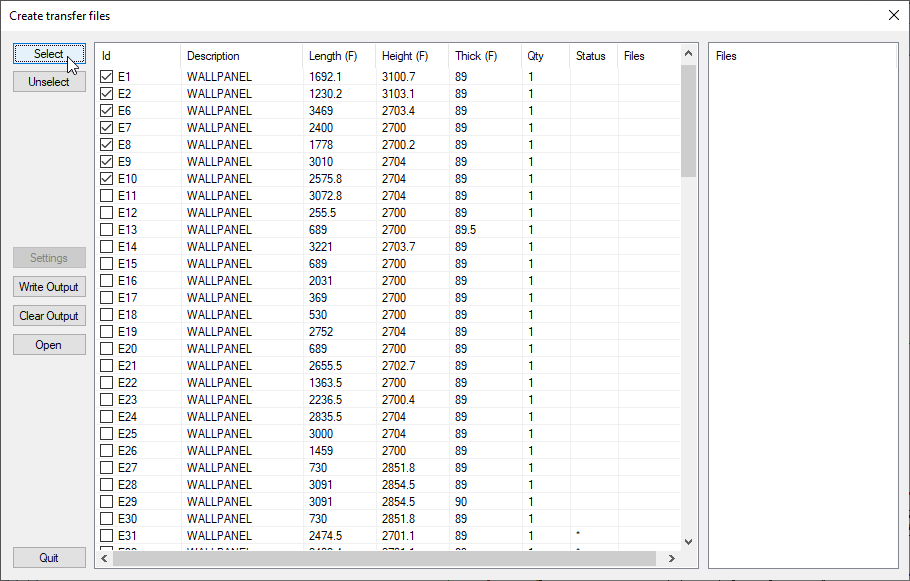Viewport: 910px width, 581px height.
Task: Uncheck the E1 wall panel checkbox
Action: pos(107,77)
